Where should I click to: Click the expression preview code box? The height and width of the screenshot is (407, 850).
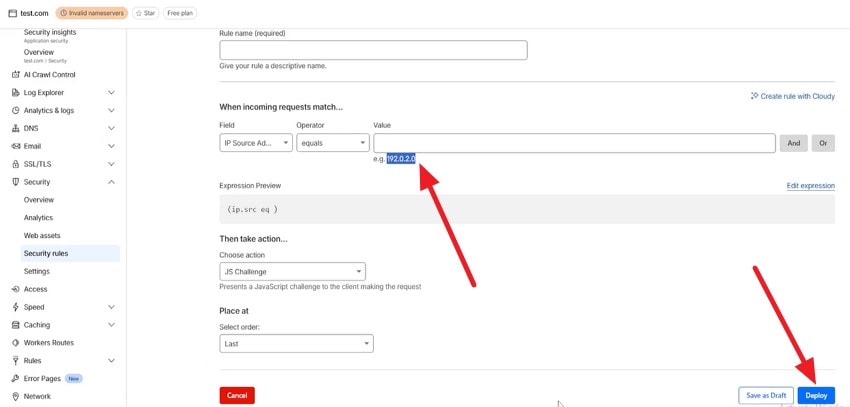[x=527, y=209]
